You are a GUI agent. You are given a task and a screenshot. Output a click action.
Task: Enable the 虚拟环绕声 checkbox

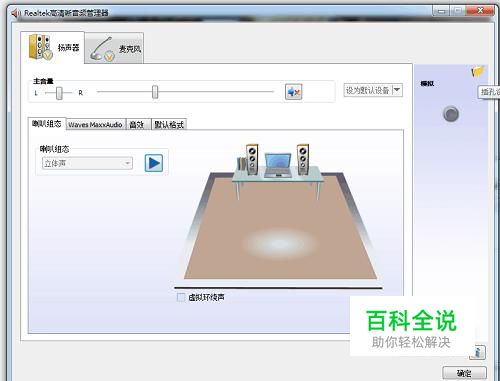point(181,297)
